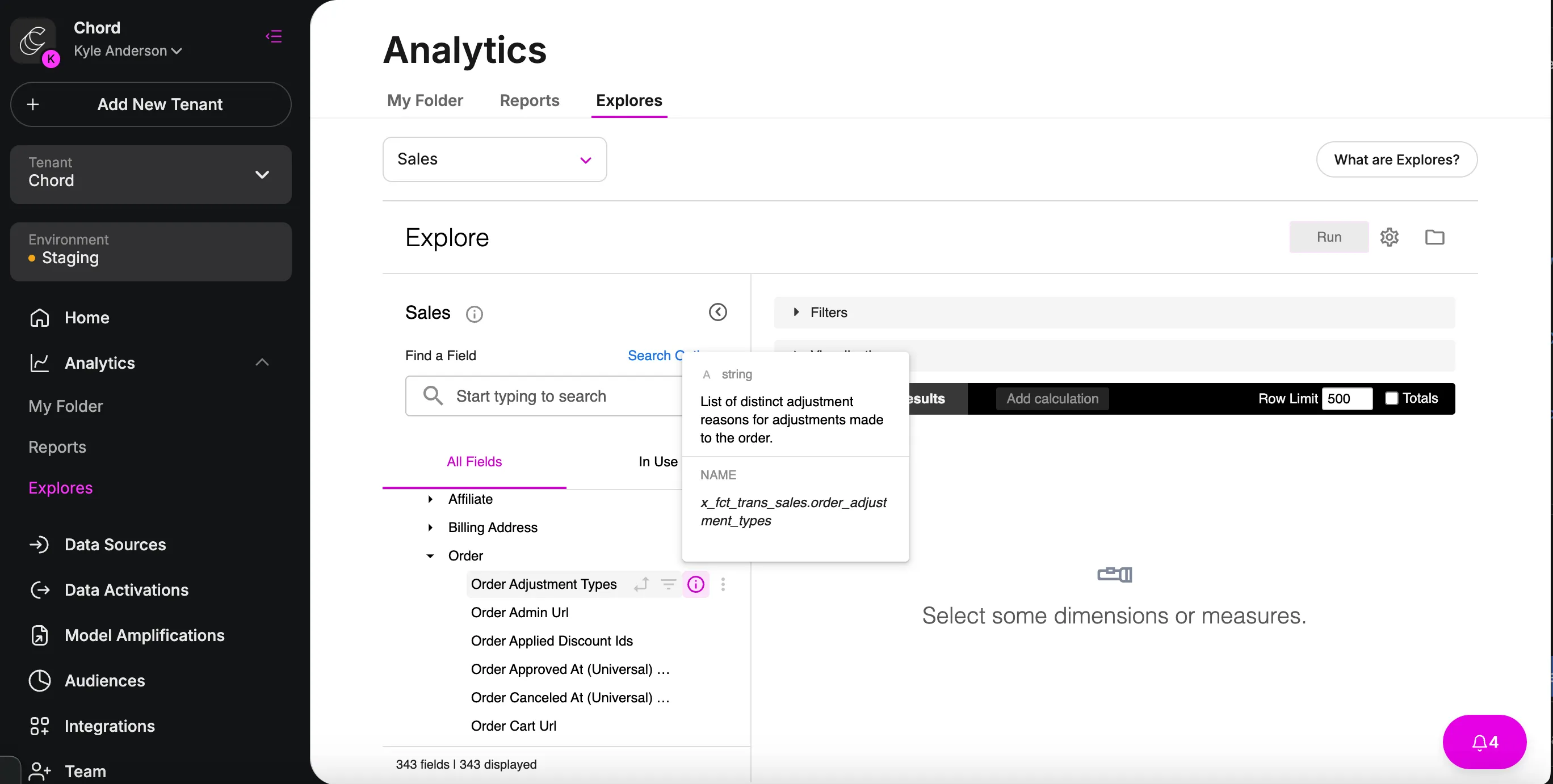Select the Order Admin Url field

(520, 612)
